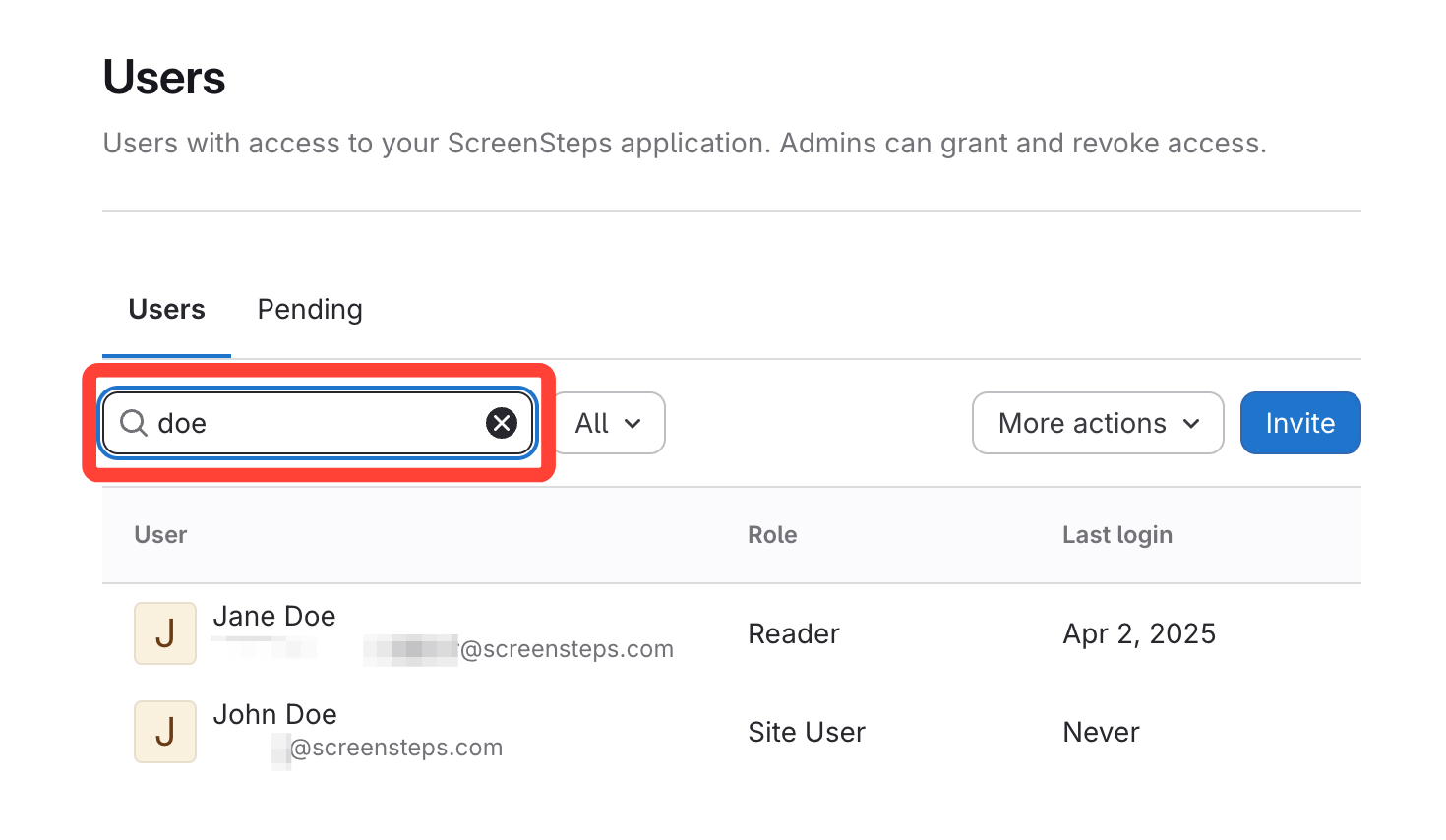This screenshot has width=1446, height=840.
Task: Click Jane Doe's screensteps.com email address
Action: click(x=566, y=649)
